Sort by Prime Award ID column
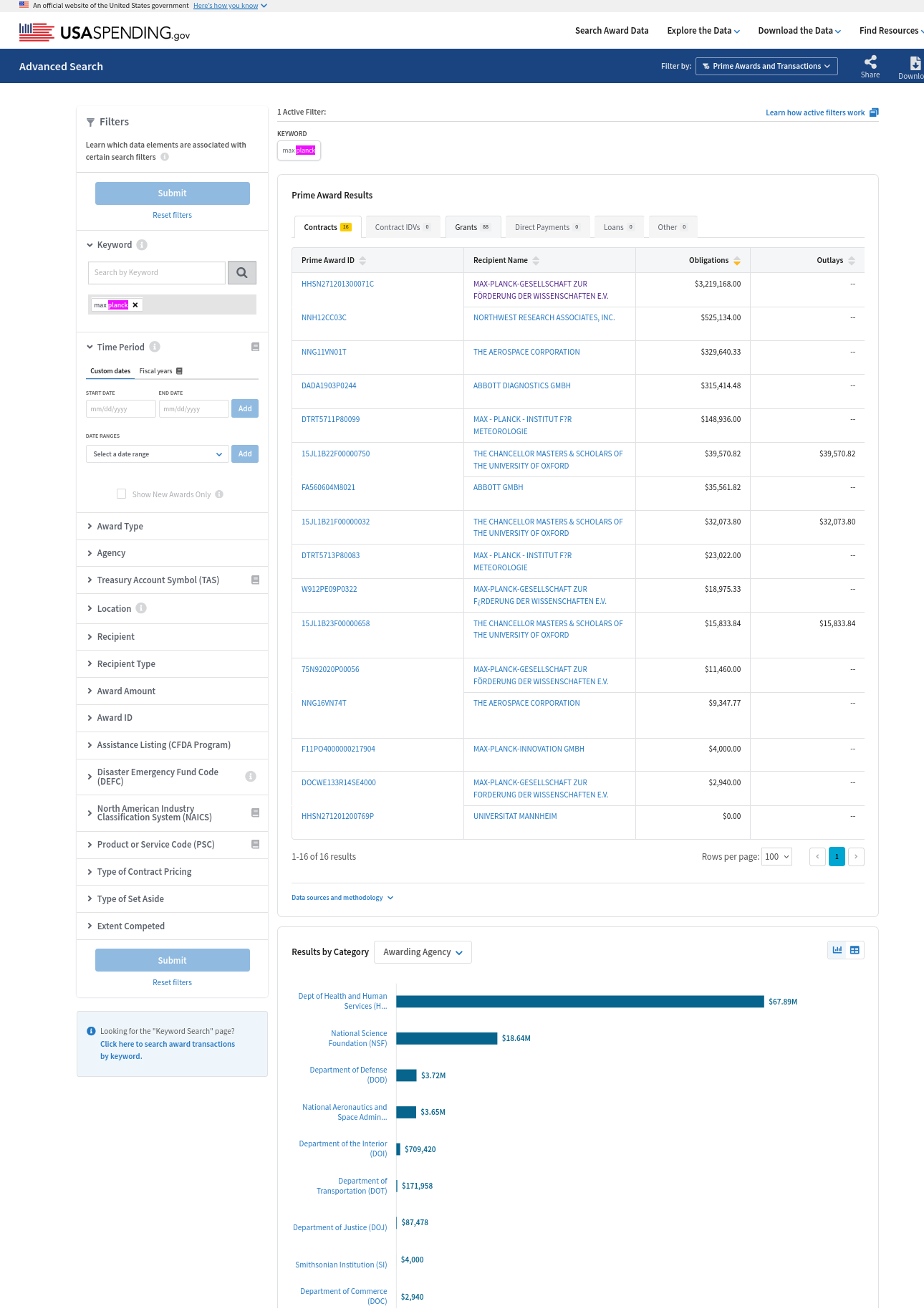Image resolution: width=924 pixels, height=1309 pixels. pyautogui.click(x=362, y=261)
